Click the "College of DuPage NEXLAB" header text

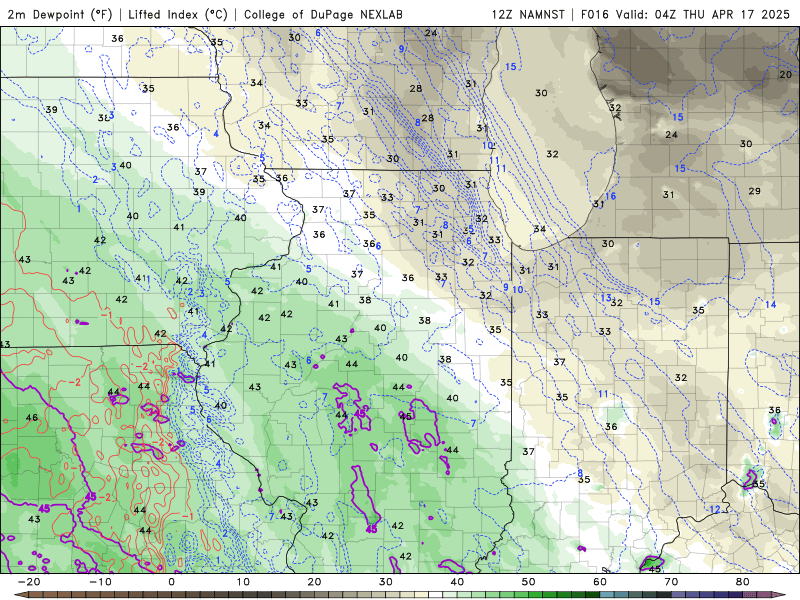(x=323, y=14)
